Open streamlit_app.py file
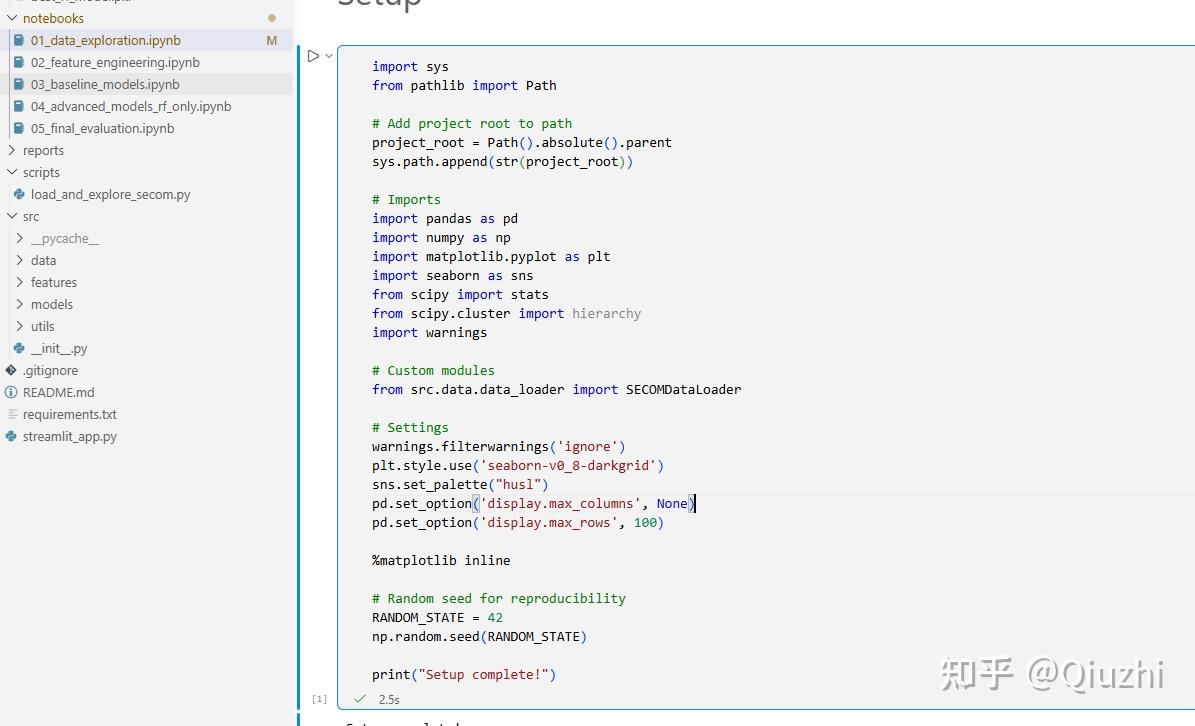The height and width of the screenshot is (726, 1195). click(69, 437)
